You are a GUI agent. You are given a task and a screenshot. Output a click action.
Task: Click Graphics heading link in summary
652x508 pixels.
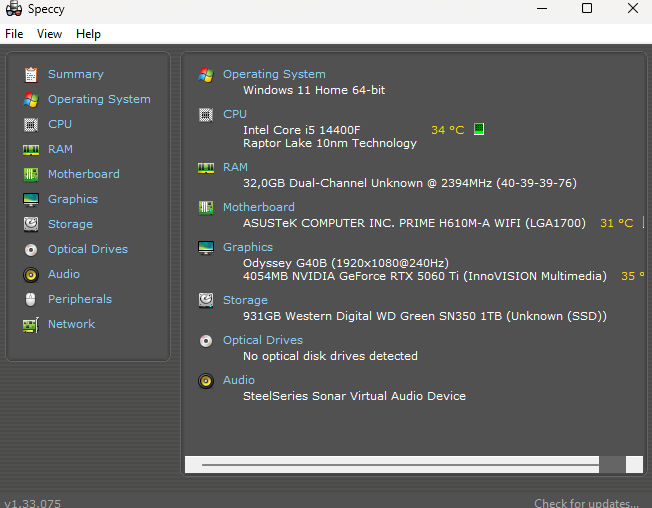(248, 247)
